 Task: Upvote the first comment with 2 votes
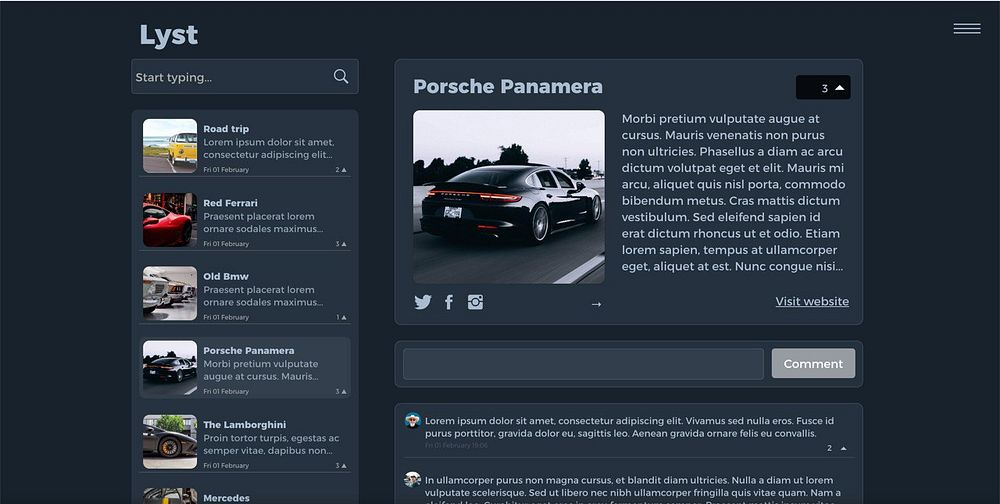844,448
